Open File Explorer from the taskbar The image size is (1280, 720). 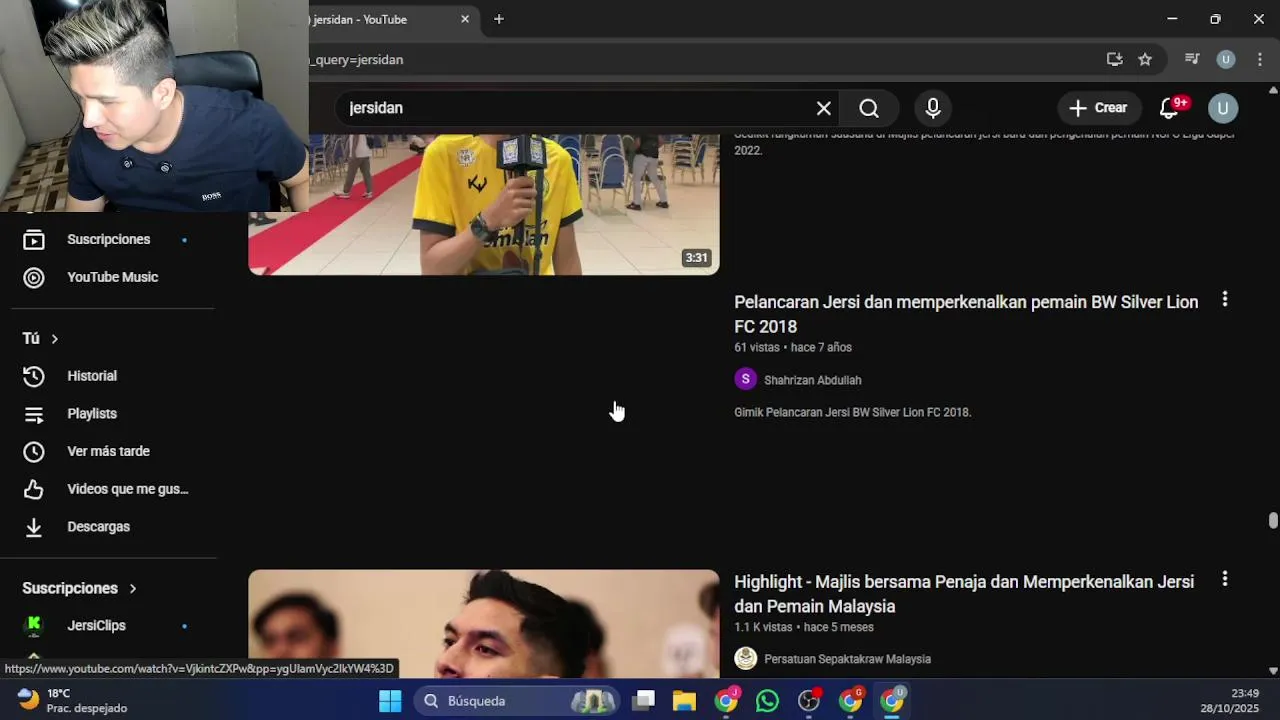(684, 701)
